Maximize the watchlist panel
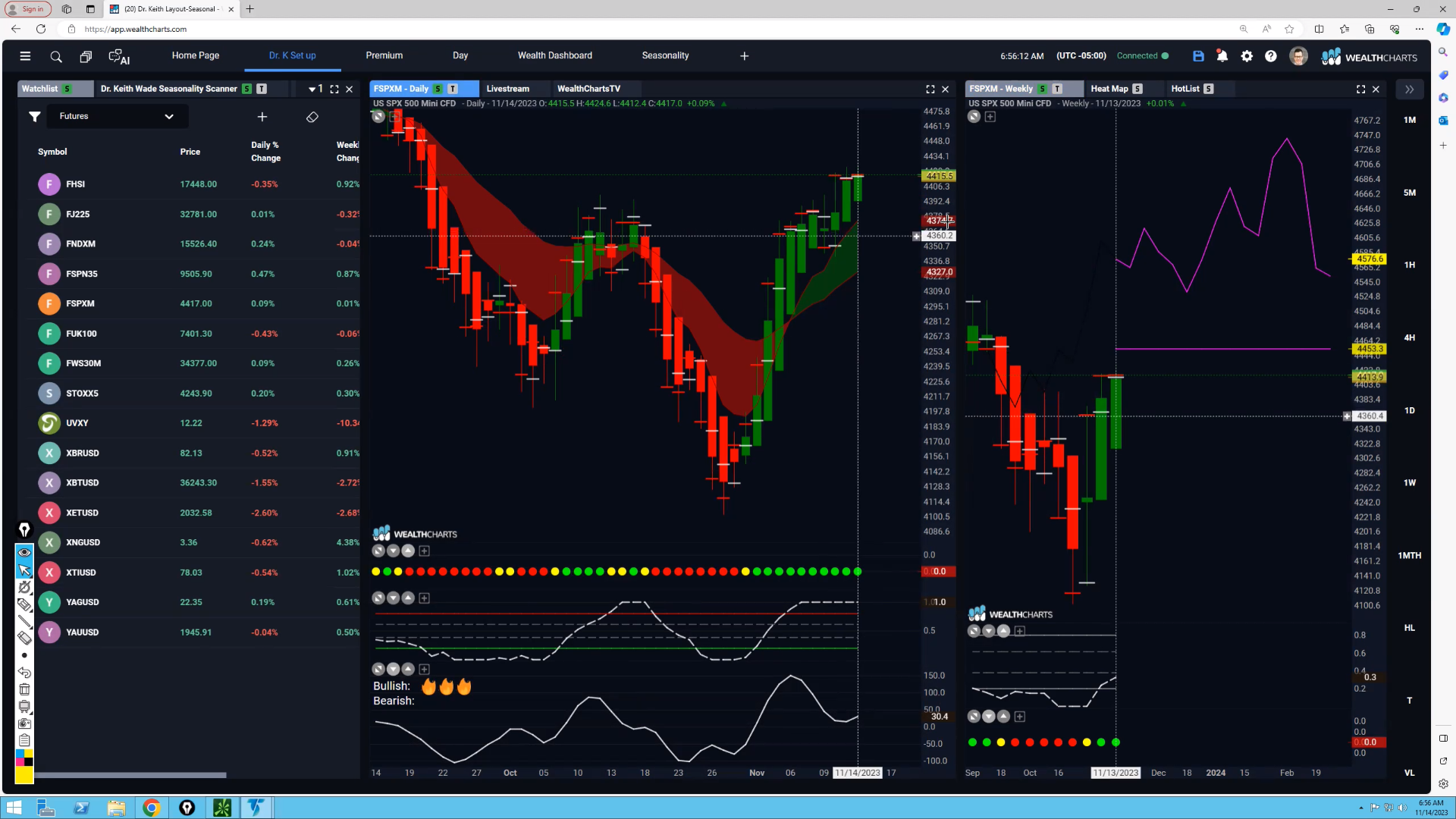This screenshot has height=819, width=1456. tap(334, 89)
